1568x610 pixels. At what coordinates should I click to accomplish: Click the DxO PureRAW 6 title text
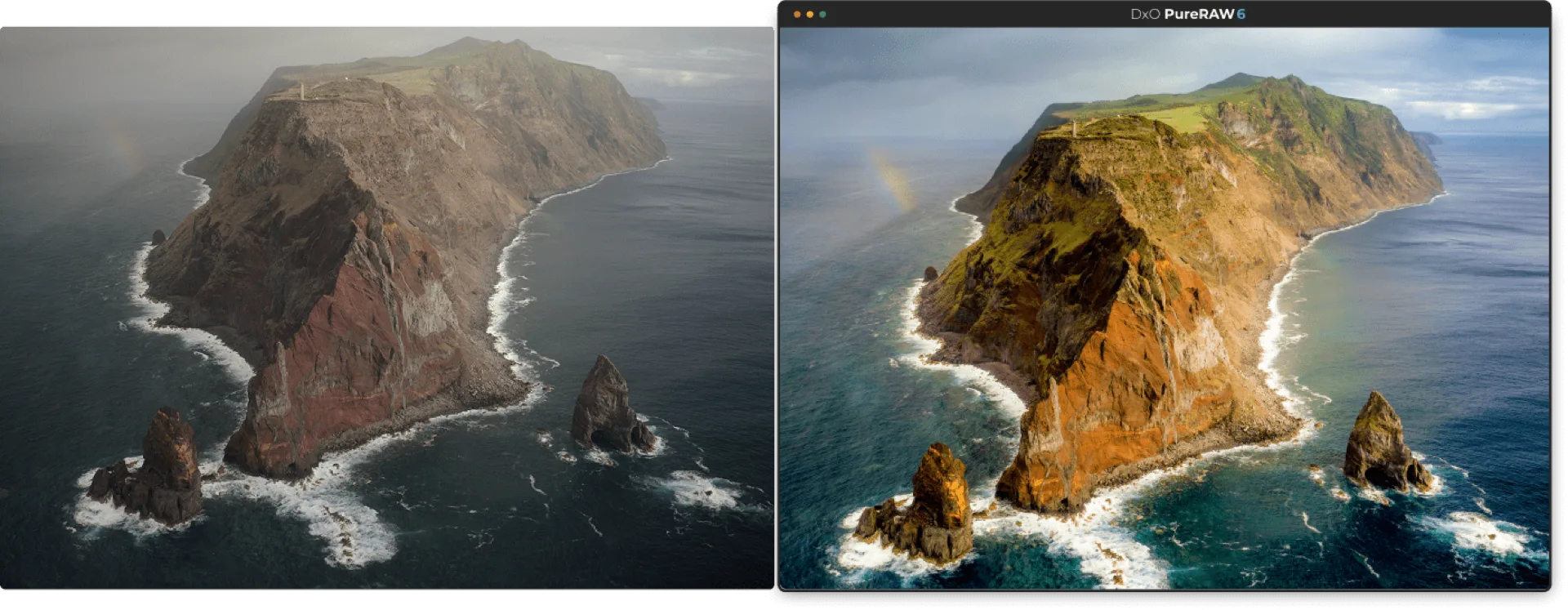tap(1187, 14)
